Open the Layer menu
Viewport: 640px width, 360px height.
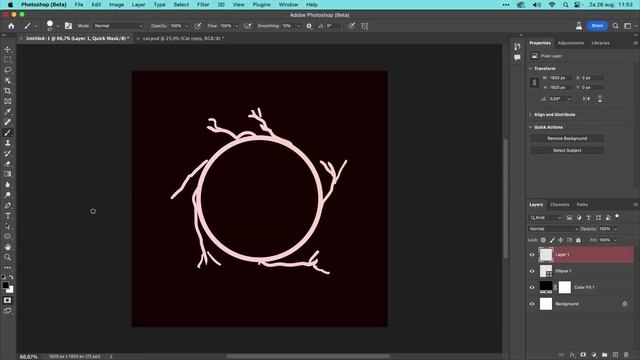[138, 4]
